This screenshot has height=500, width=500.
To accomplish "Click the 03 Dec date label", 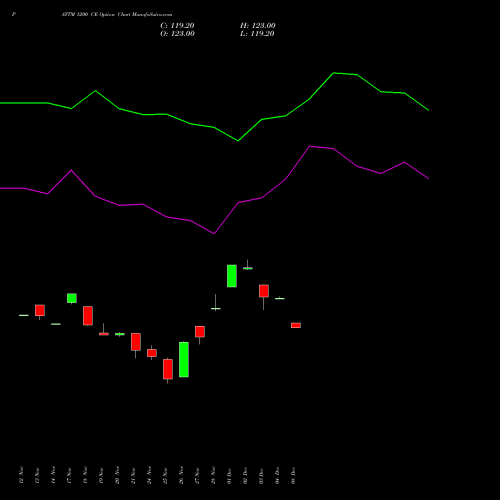I will pos(261,475).
